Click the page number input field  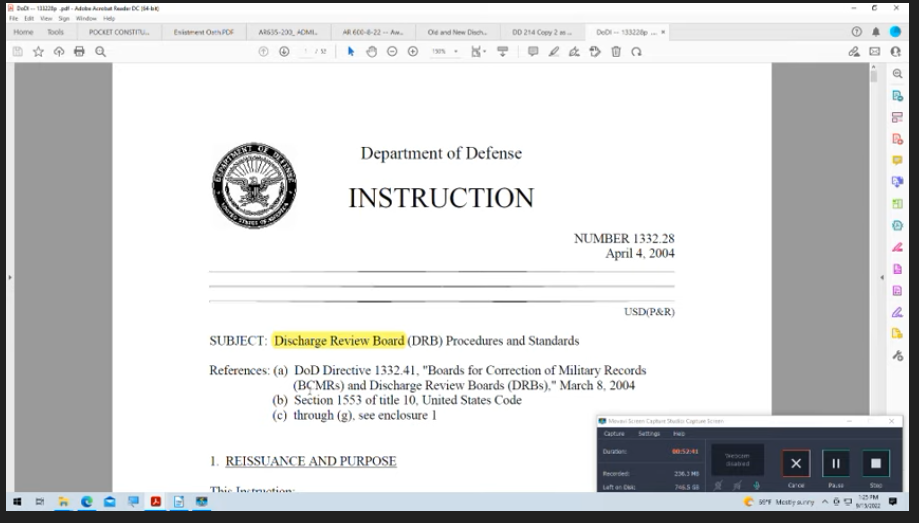point(305,52)
